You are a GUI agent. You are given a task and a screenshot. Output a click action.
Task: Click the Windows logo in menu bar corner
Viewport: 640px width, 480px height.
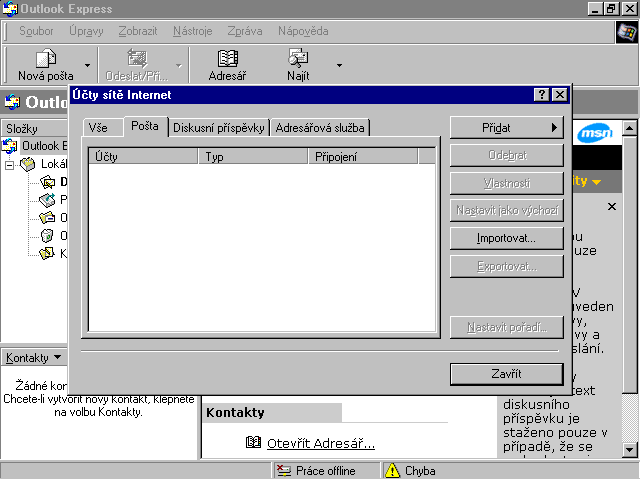[x=627, y=31]
